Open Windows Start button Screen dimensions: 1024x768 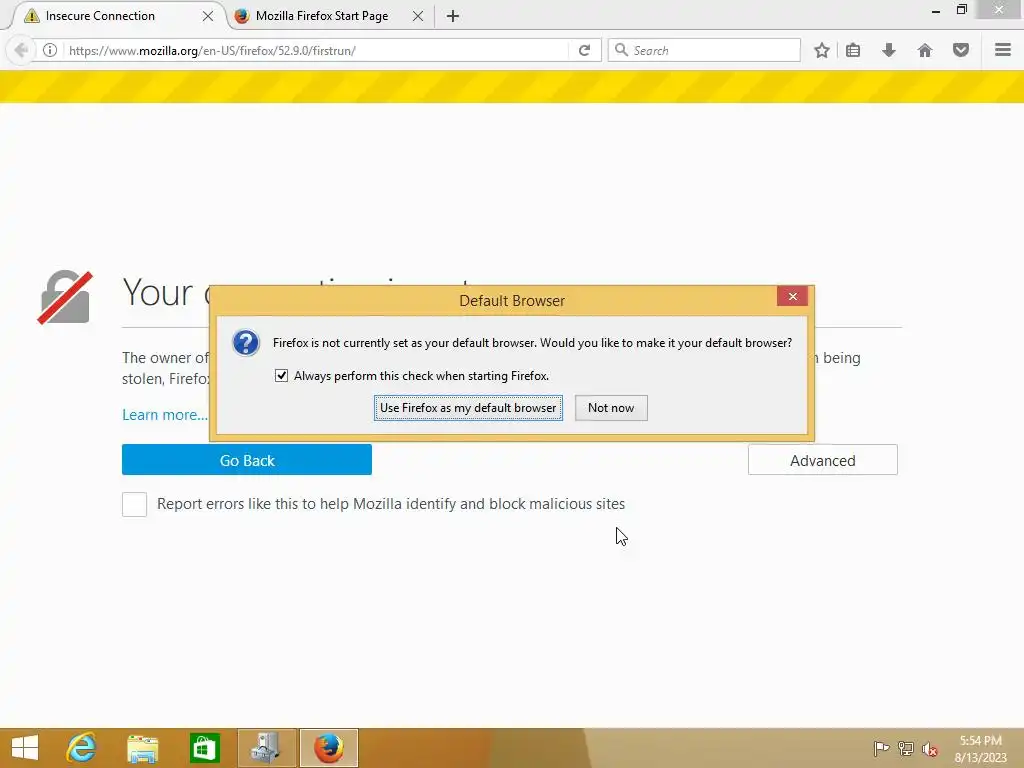click(25, 748)
